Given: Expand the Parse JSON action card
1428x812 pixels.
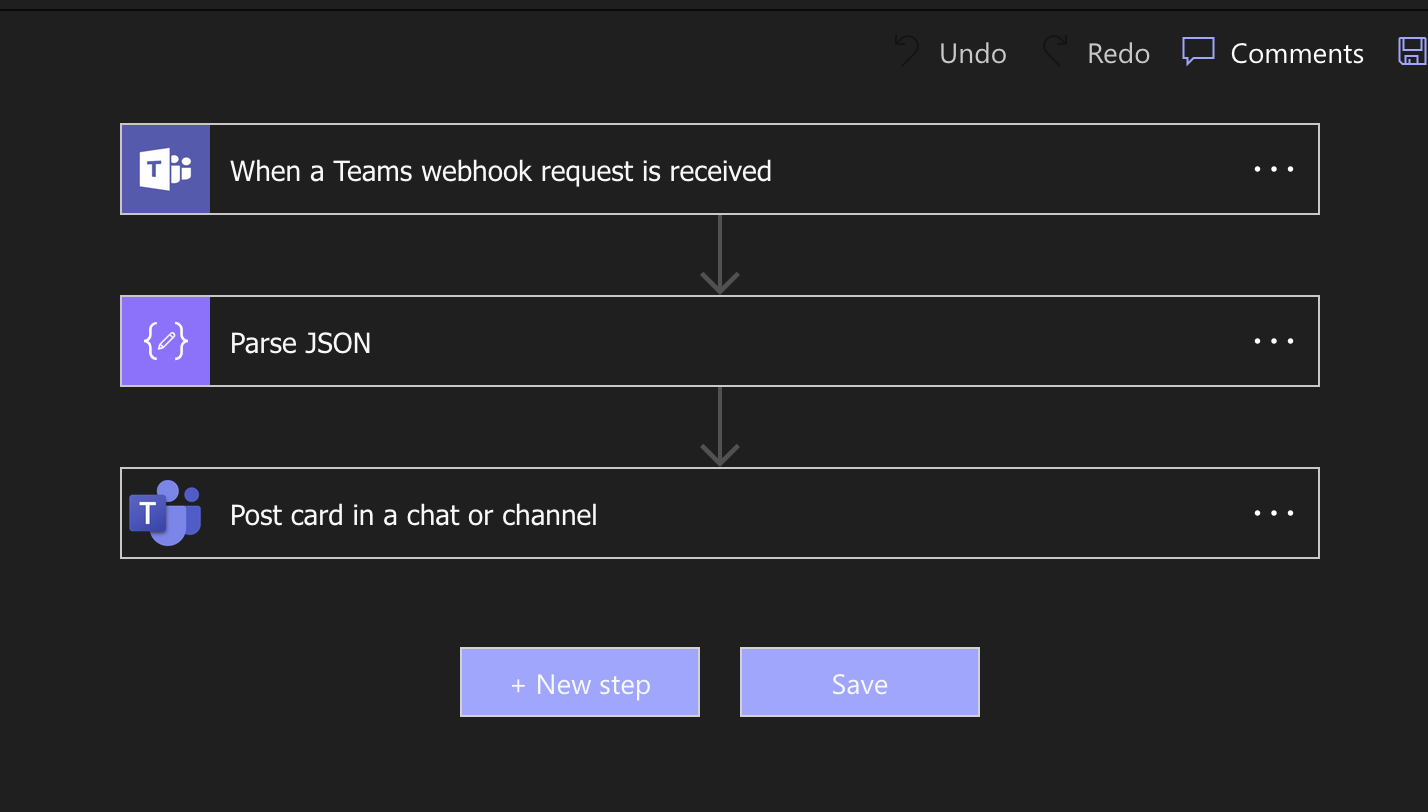Looking at the screenshot, I should [720, 341].
